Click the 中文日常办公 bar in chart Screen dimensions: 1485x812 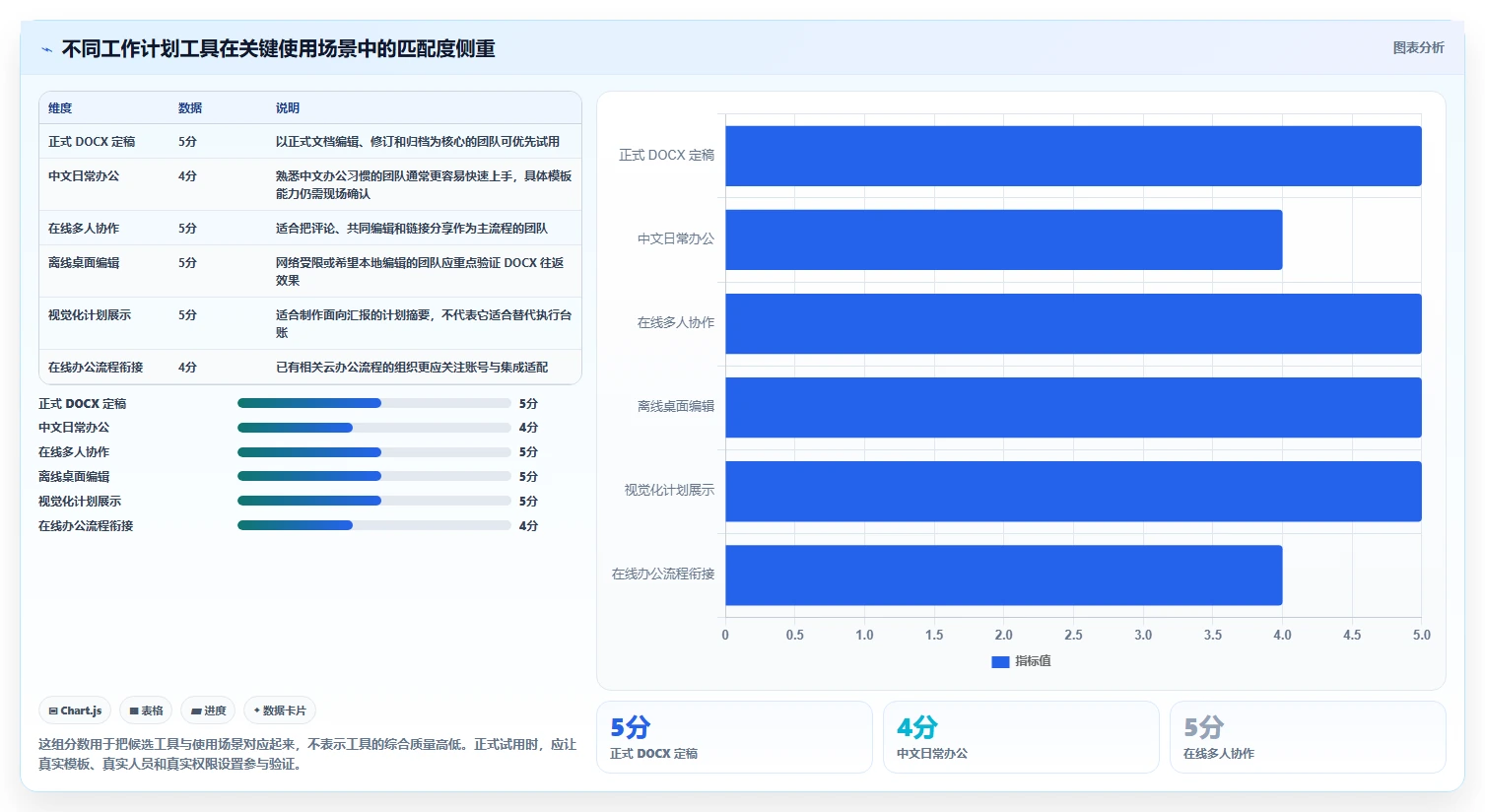(1004, 239)
